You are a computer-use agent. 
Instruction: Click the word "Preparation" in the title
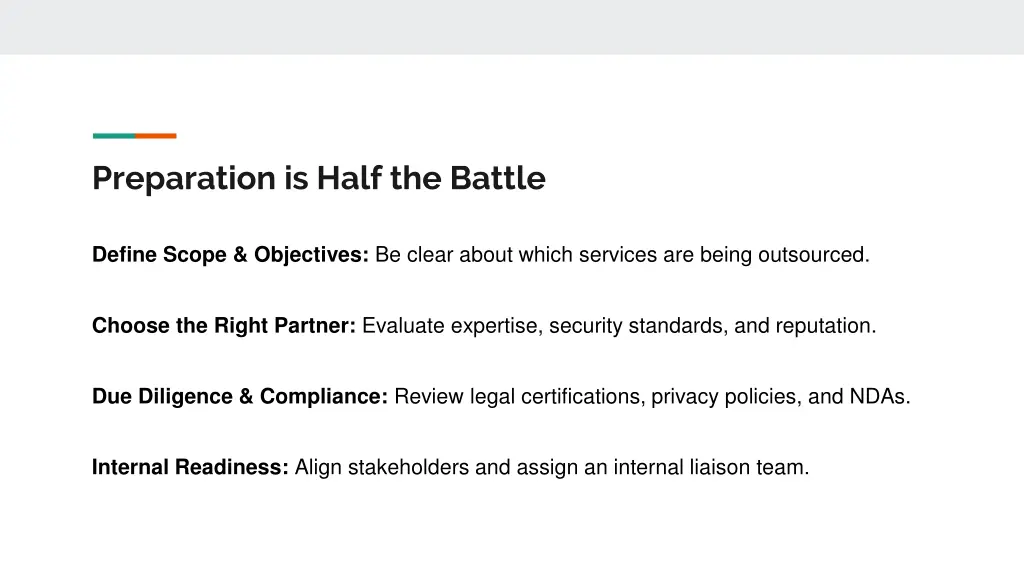tap(184, 179)
